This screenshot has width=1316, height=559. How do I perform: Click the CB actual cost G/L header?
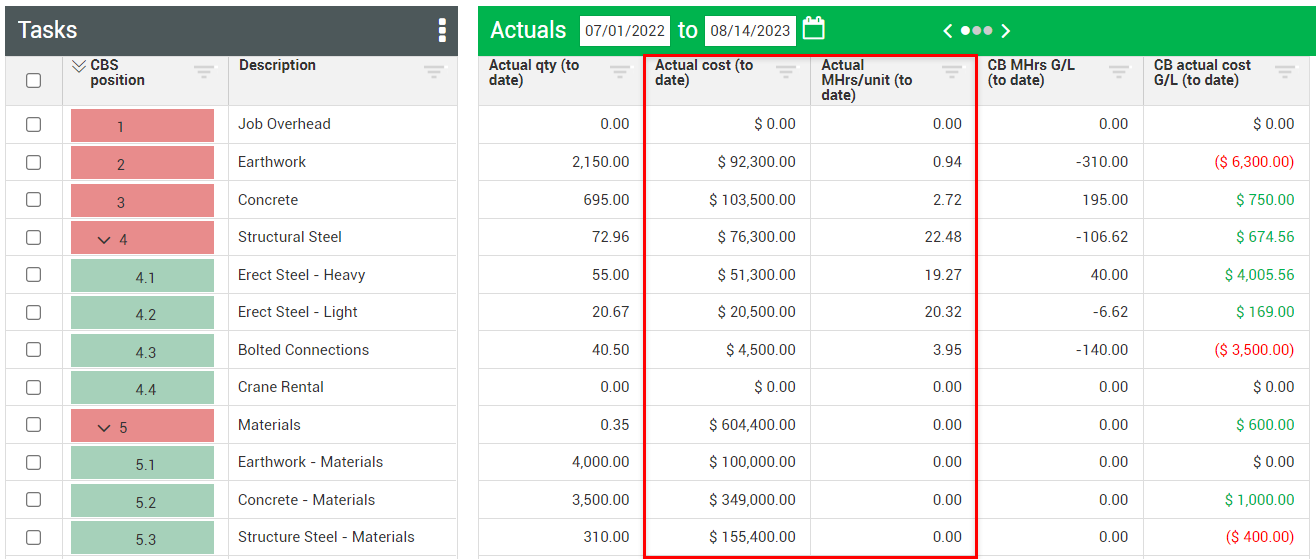(1202, 72)
